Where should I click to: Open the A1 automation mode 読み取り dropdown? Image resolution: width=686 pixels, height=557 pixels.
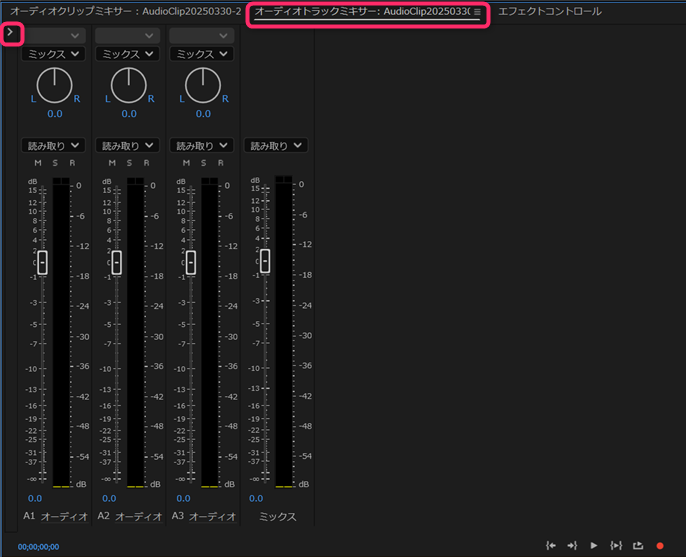pos(53,145)
